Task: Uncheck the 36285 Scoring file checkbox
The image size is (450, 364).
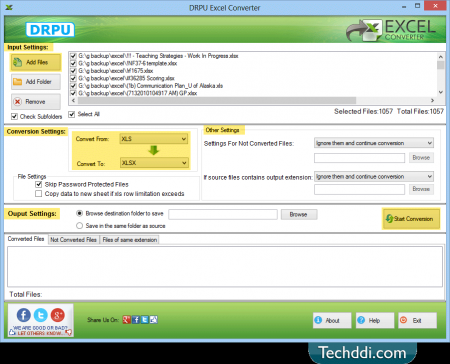Action: (x=73, y=78)
